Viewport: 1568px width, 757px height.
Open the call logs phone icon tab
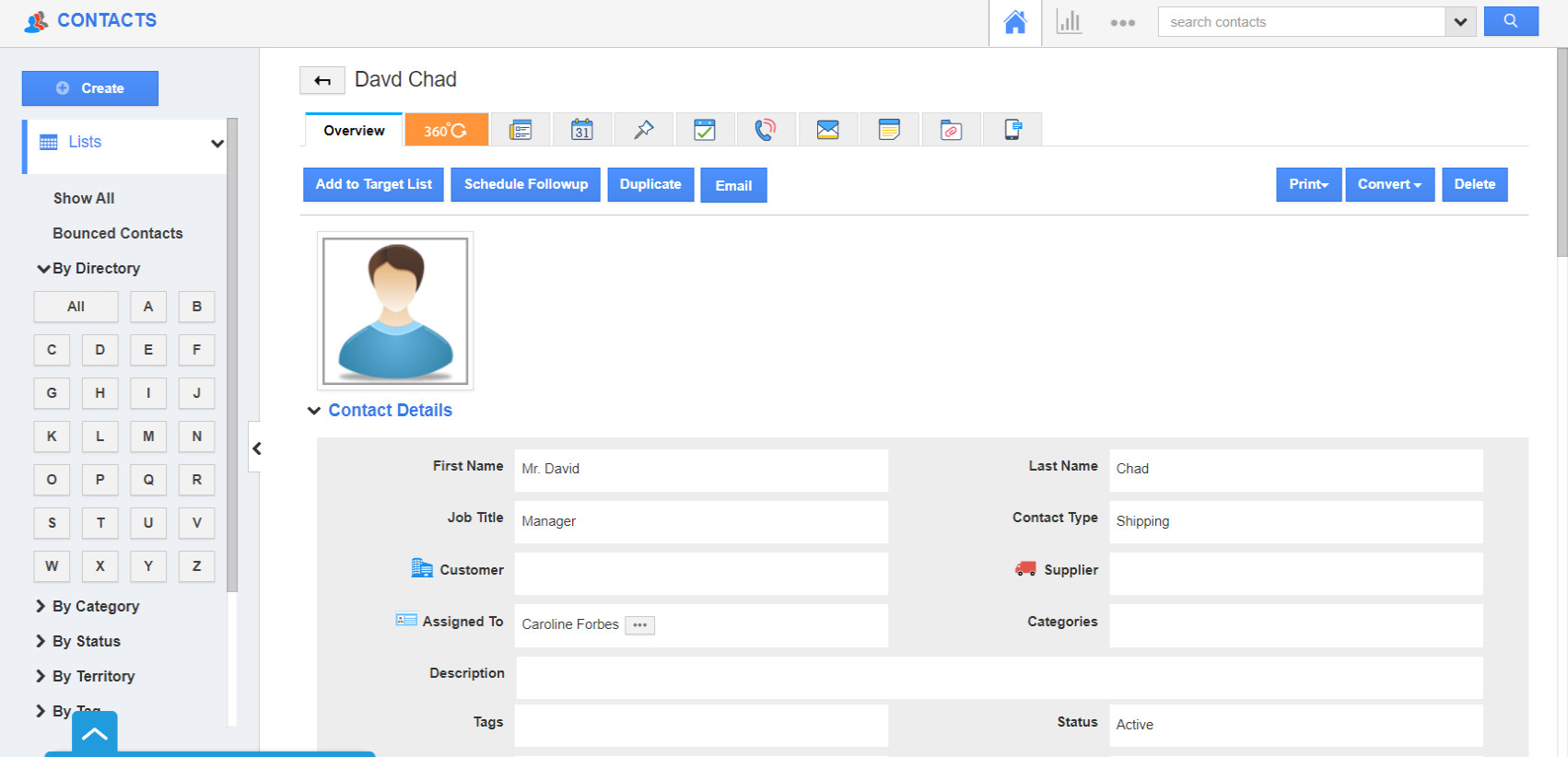pos(765,130)
